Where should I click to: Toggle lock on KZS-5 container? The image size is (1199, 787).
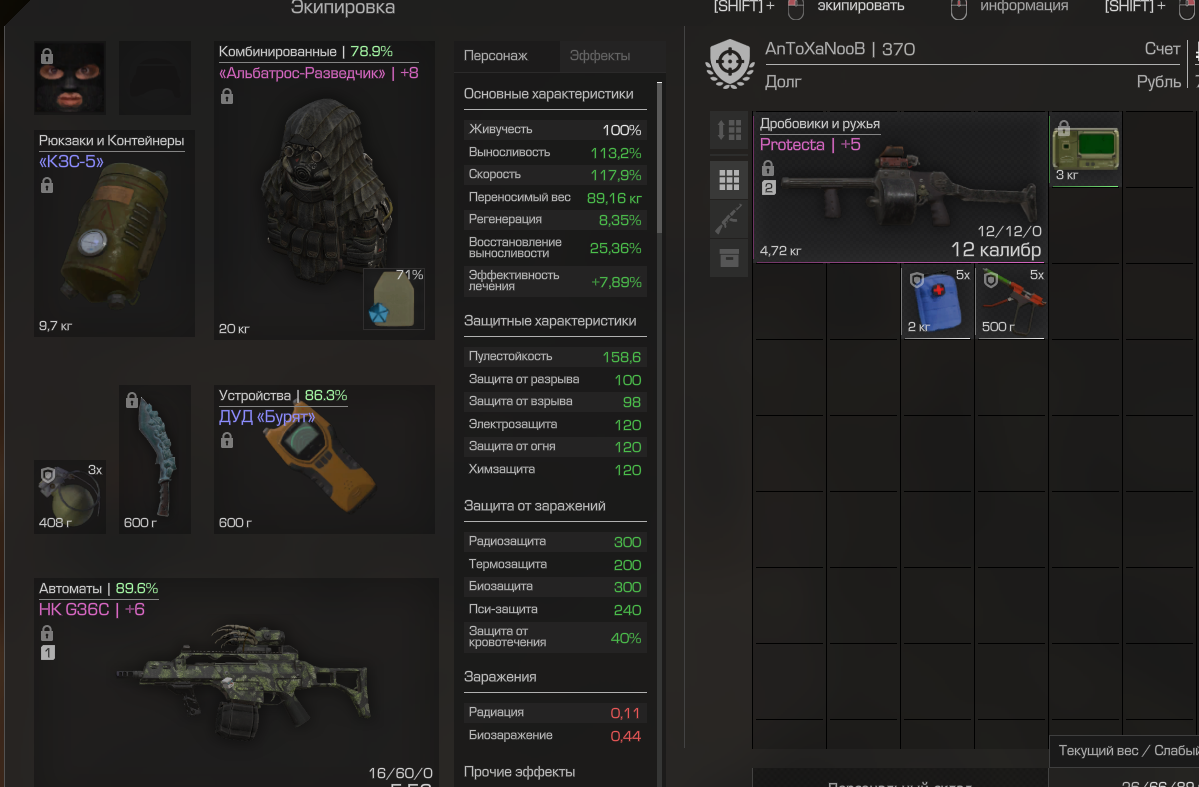47,185
